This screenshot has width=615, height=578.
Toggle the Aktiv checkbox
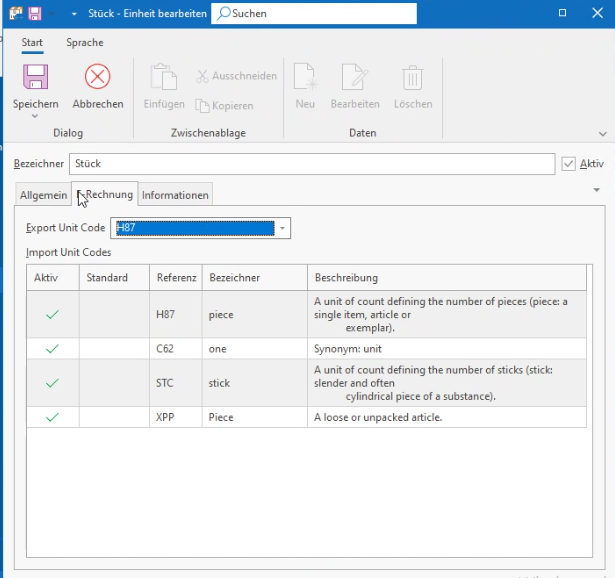(569, 164)
